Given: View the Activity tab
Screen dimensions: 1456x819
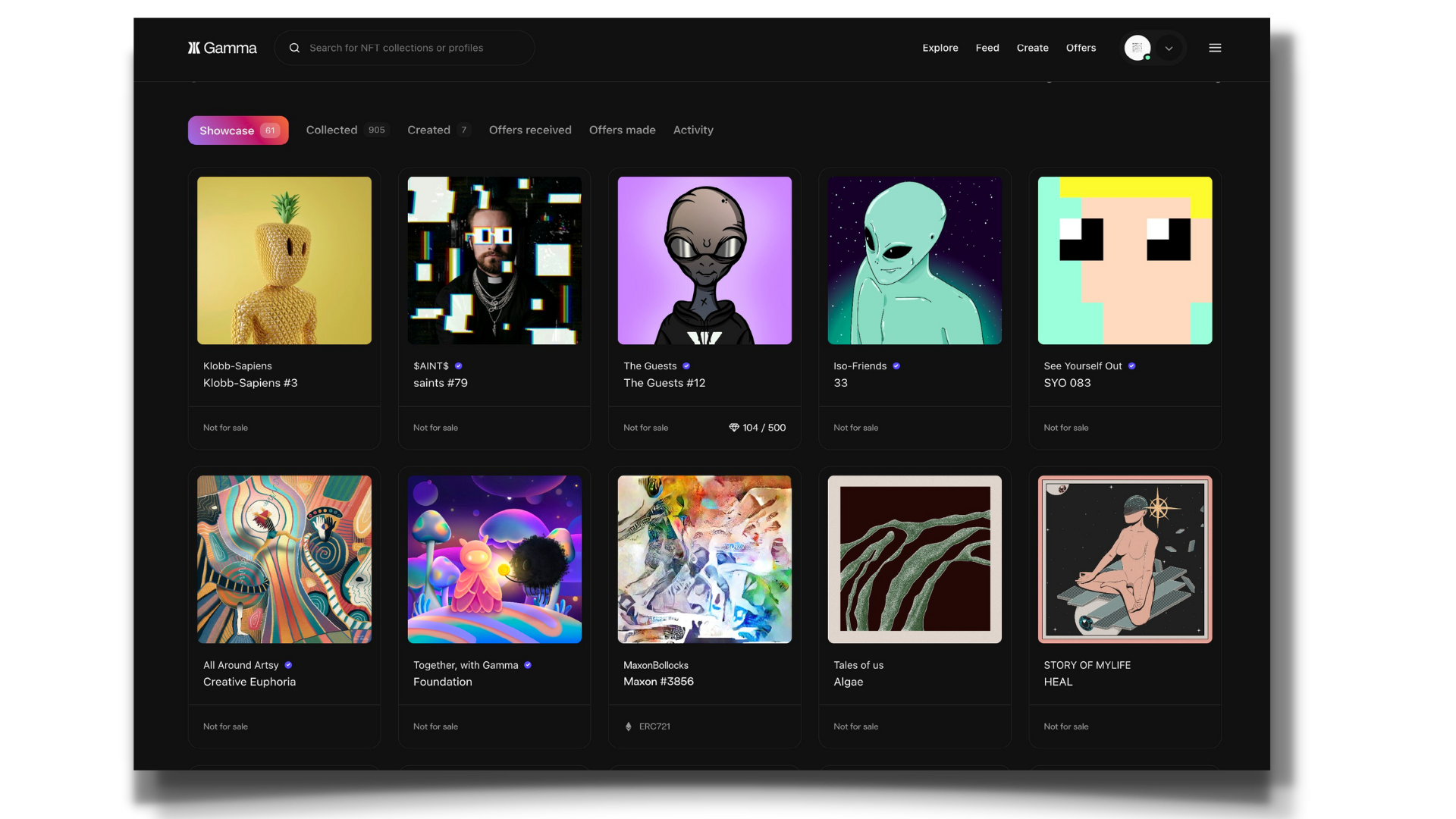Looking at the screenshot, I should [693, 130].
